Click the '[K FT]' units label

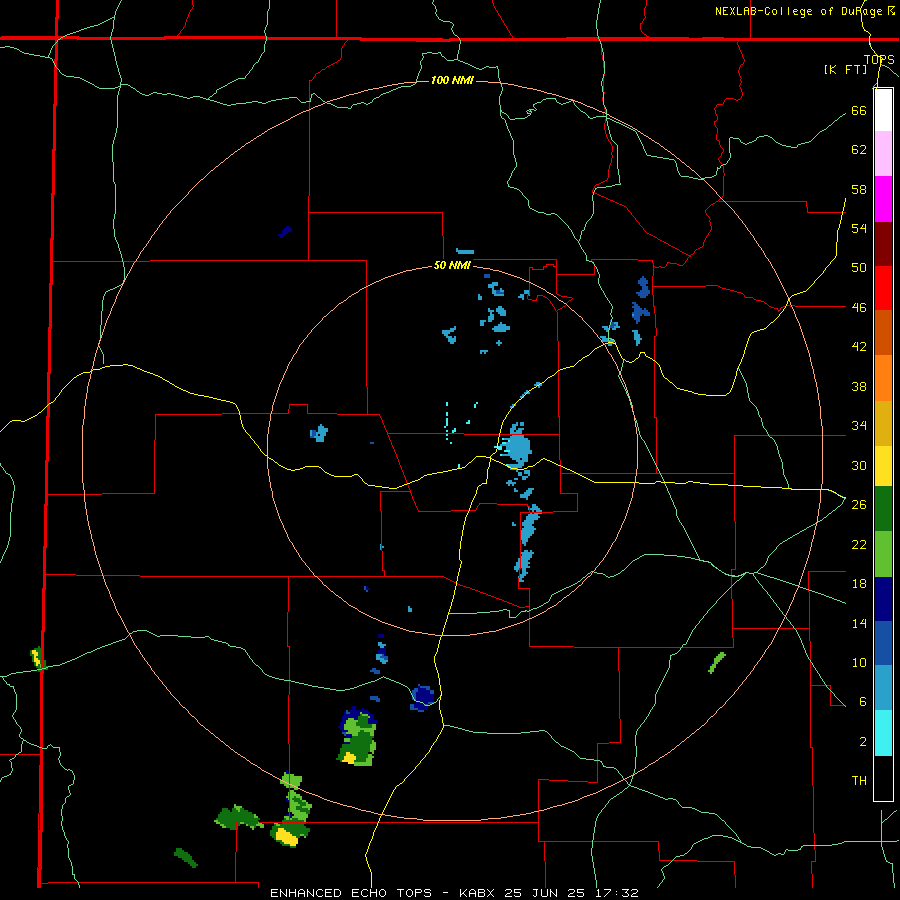click(x=845, y=69)
